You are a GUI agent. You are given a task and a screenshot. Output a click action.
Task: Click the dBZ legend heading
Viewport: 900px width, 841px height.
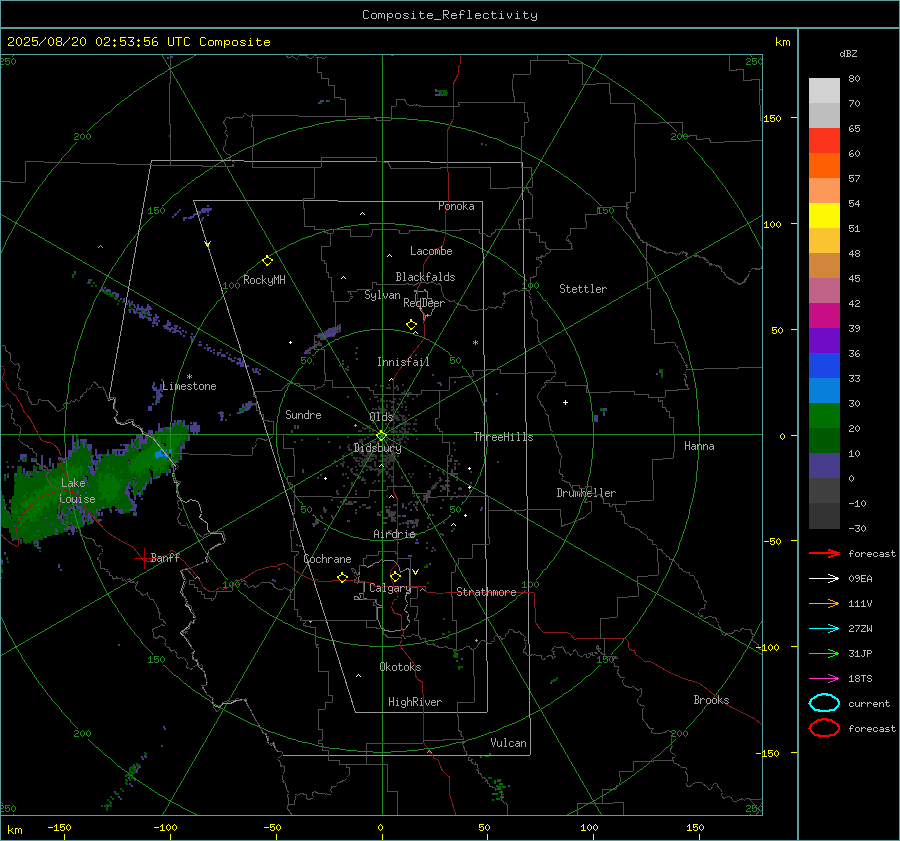point(848,54)
